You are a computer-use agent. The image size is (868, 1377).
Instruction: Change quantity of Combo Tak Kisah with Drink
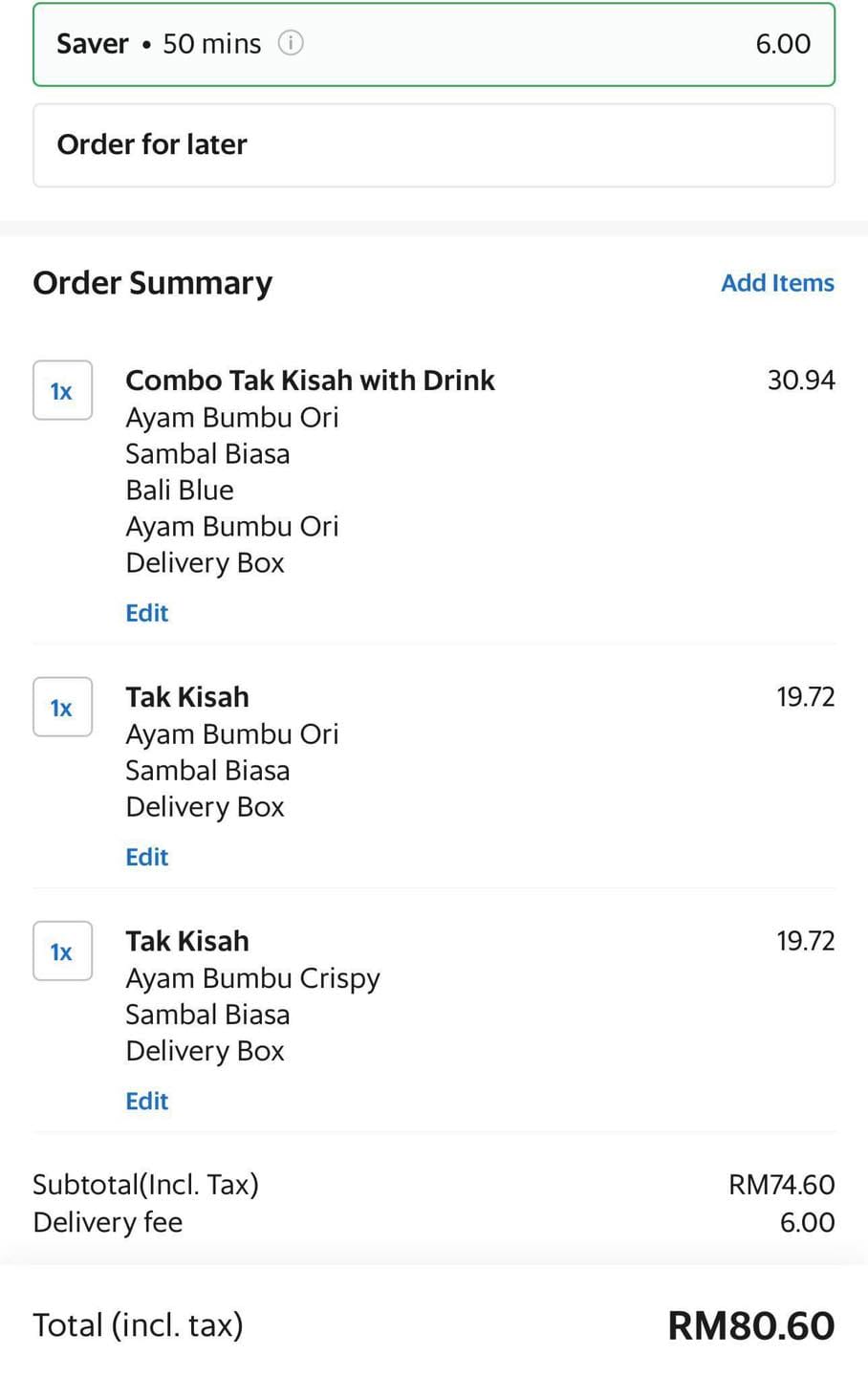coord(62,390)
